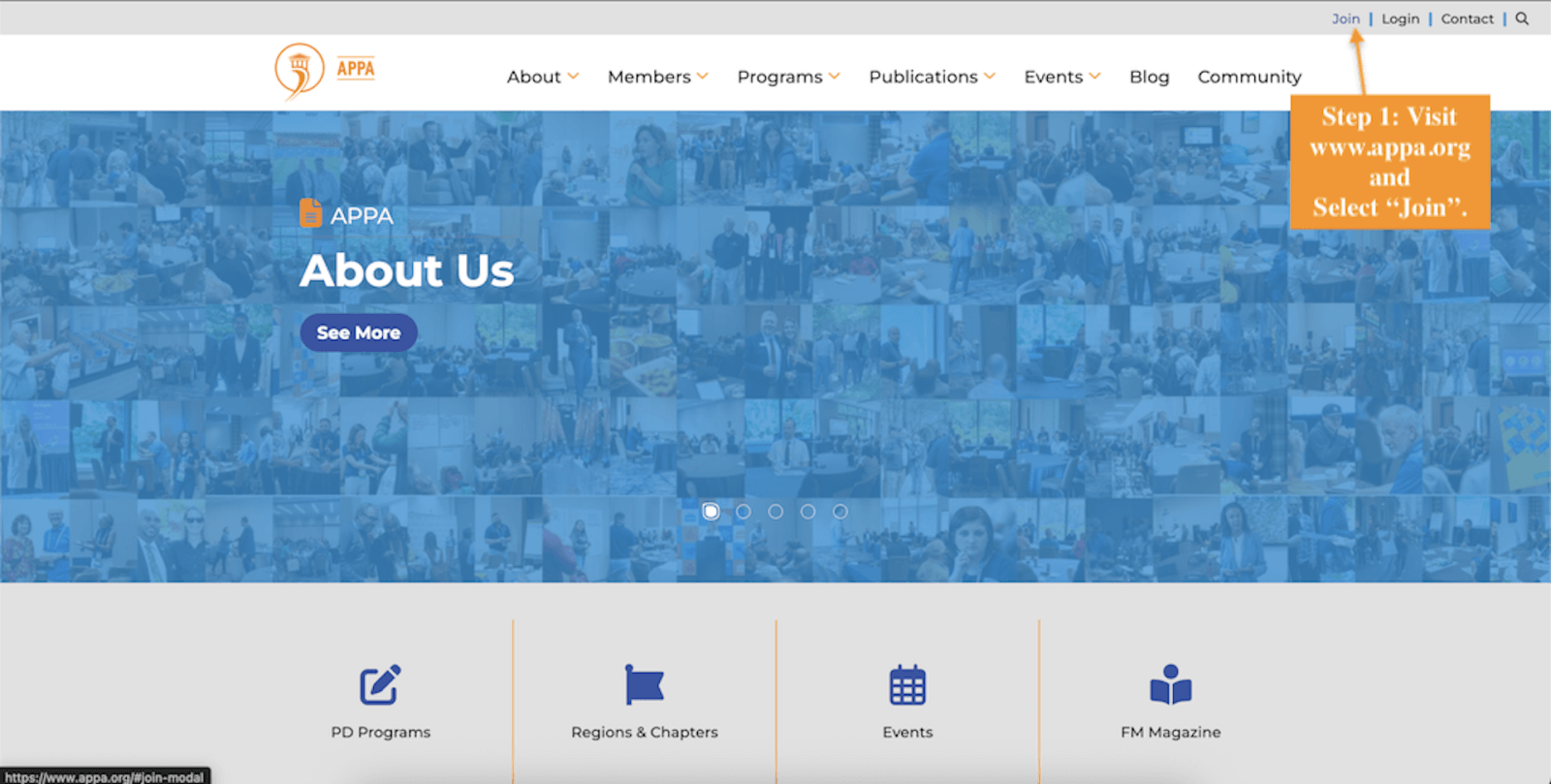This screenshot has height=784, width=1551.
Task: Select the first carousel slide dot
Action: point(711,512)
